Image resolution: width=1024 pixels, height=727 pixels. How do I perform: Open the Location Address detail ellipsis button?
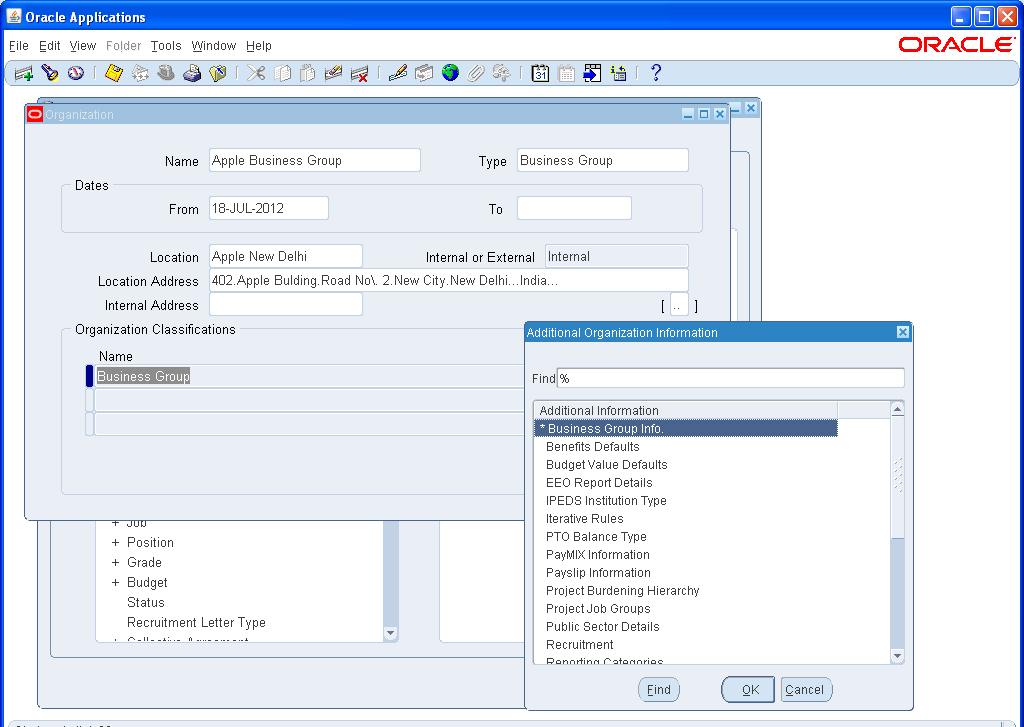click(681, 305)
